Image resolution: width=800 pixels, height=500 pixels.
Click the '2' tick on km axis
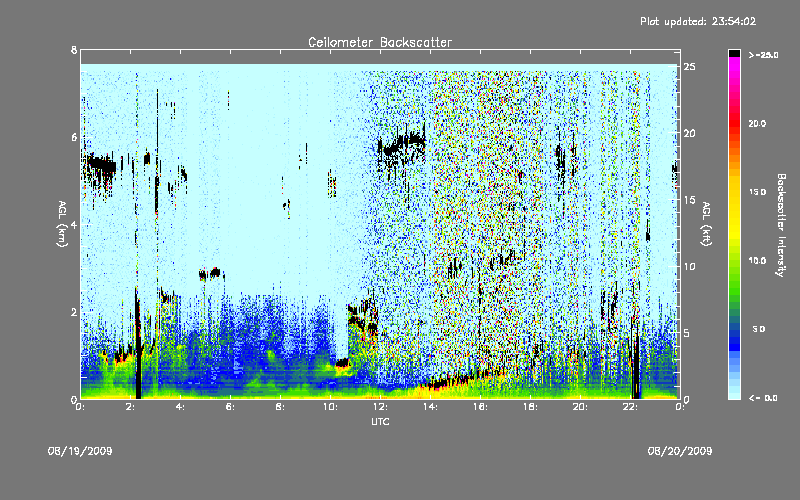(74, 312)
